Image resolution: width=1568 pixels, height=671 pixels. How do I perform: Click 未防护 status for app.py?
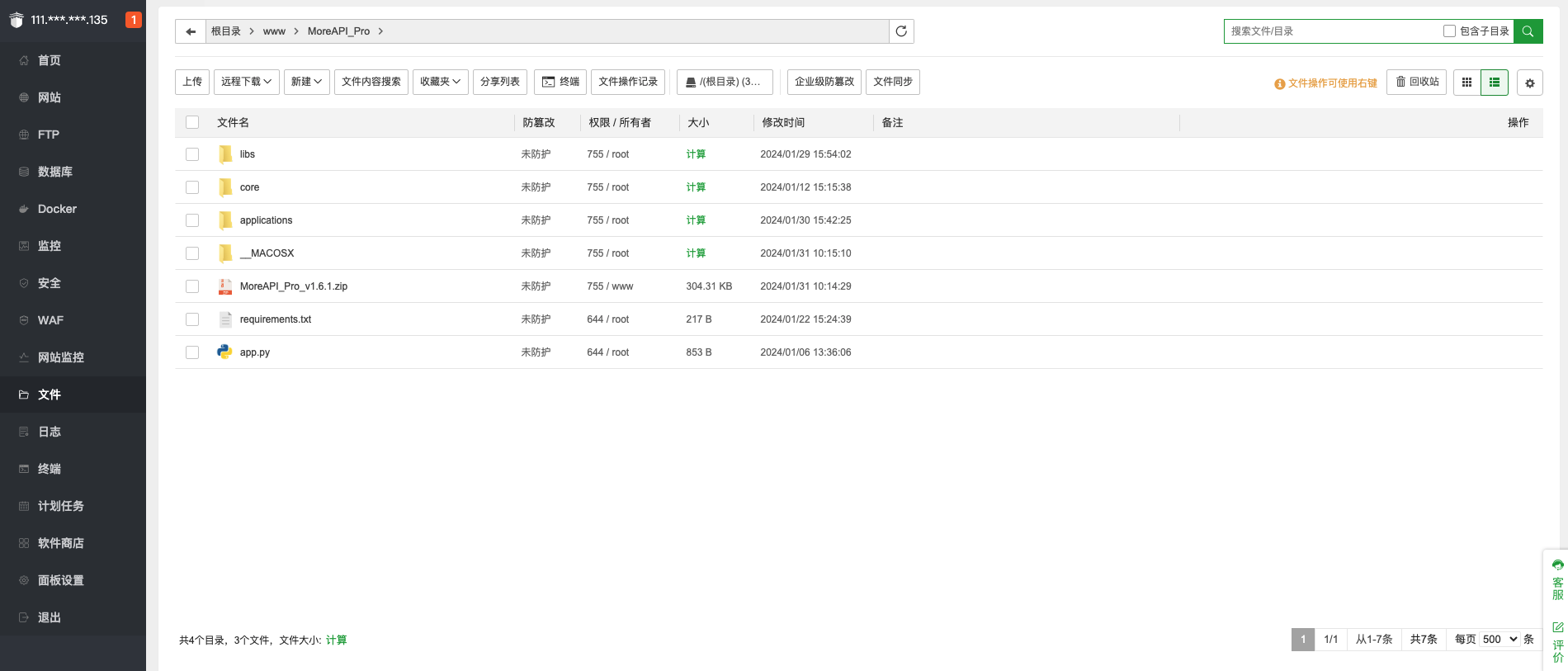click(536, 352)
